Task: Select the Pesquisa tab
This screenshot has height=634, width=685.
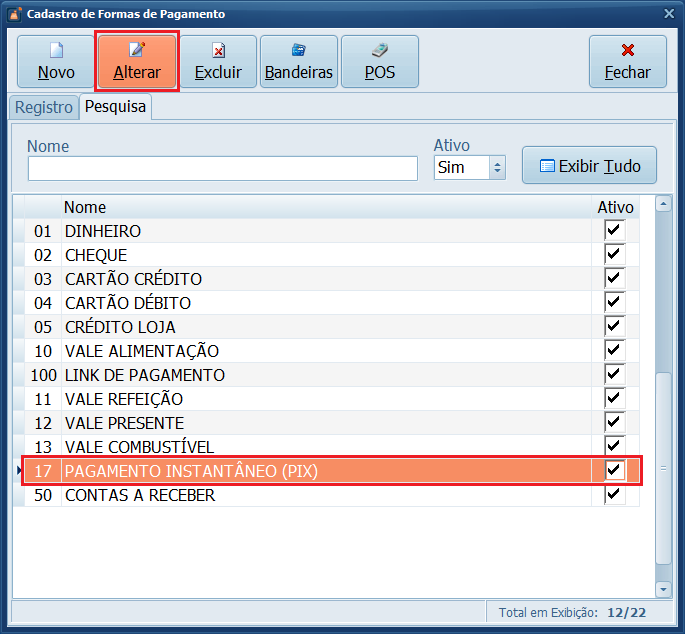Action: [115, 107]
